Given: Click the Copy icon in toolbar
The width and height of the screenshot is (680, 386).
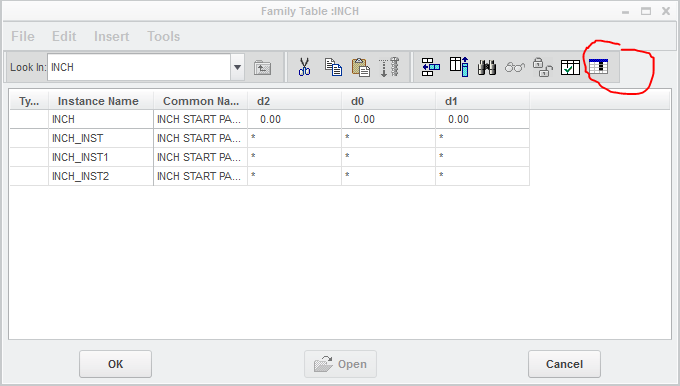Looking at the screenshot, I should point(333,67).
